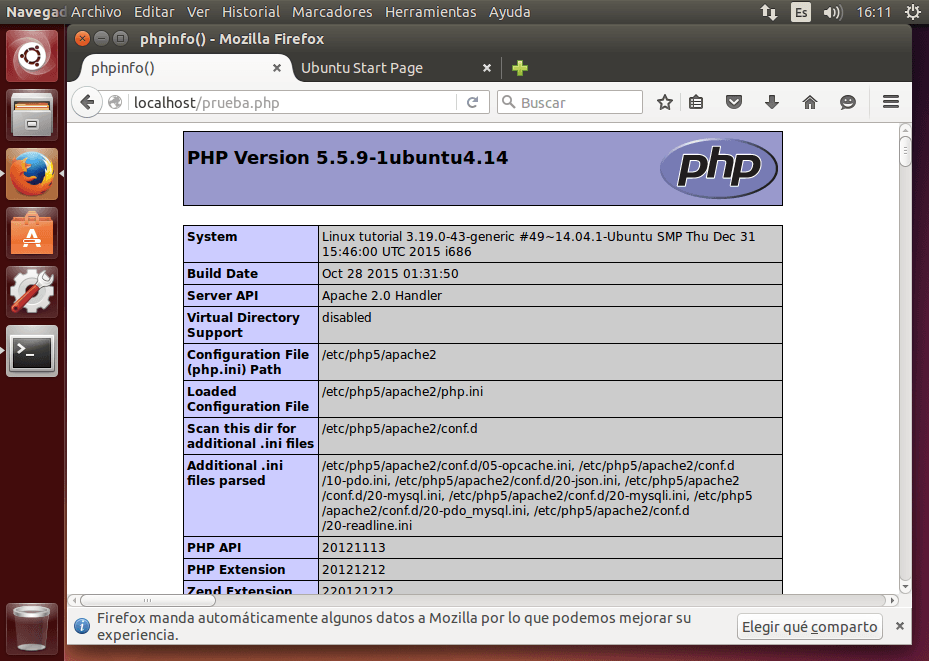Click the Server API row label
This screenshot has width=929, height=661.
223,296
